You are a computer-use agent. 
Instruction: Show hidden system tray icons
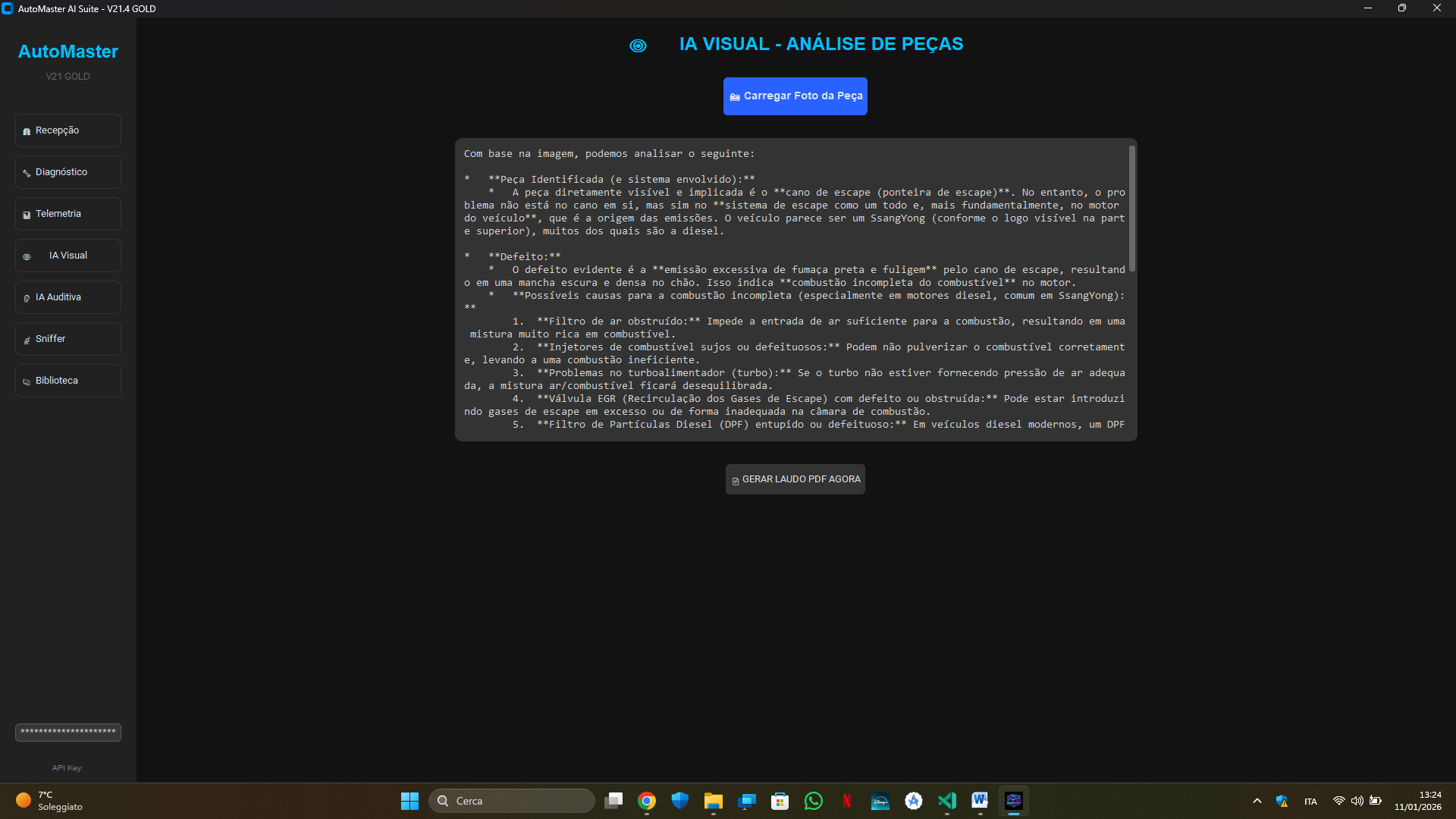(x=1257, y=801)
